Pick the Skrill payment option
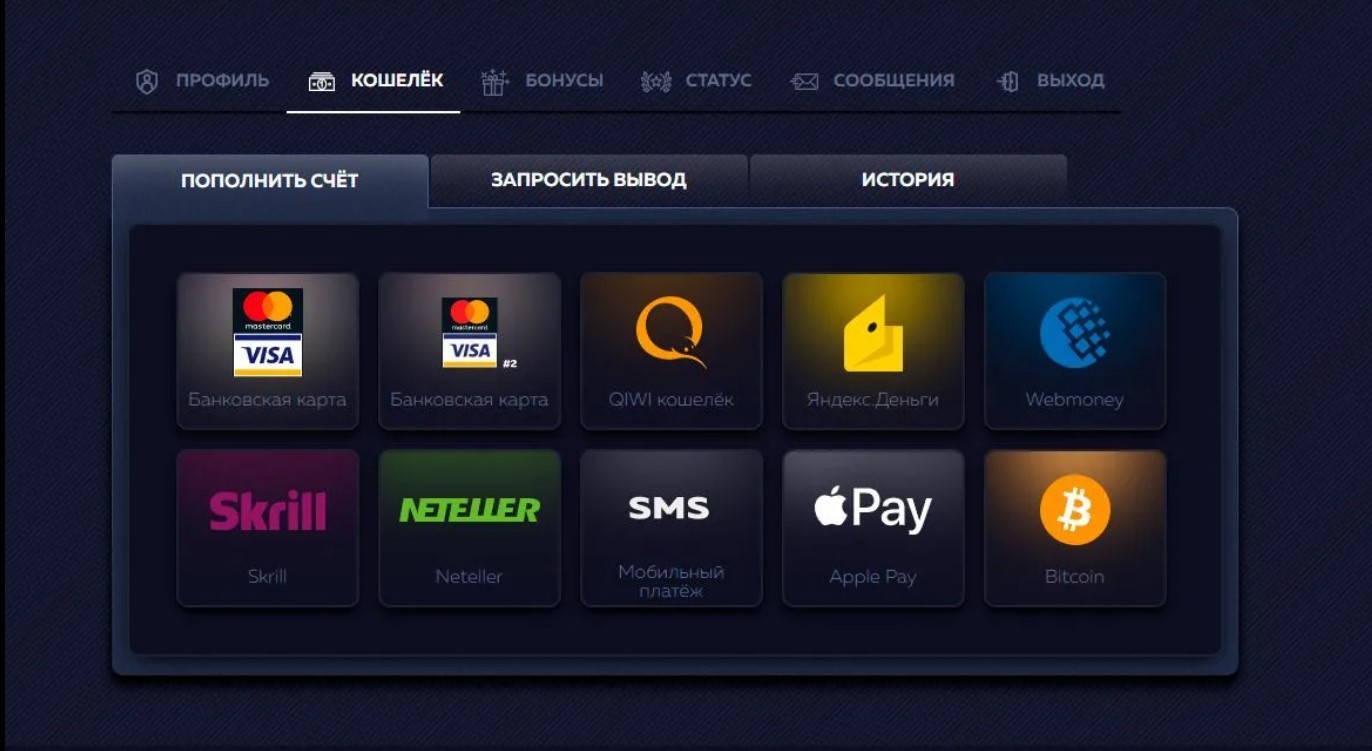1372x751 pixels. [x=267, y=528]
